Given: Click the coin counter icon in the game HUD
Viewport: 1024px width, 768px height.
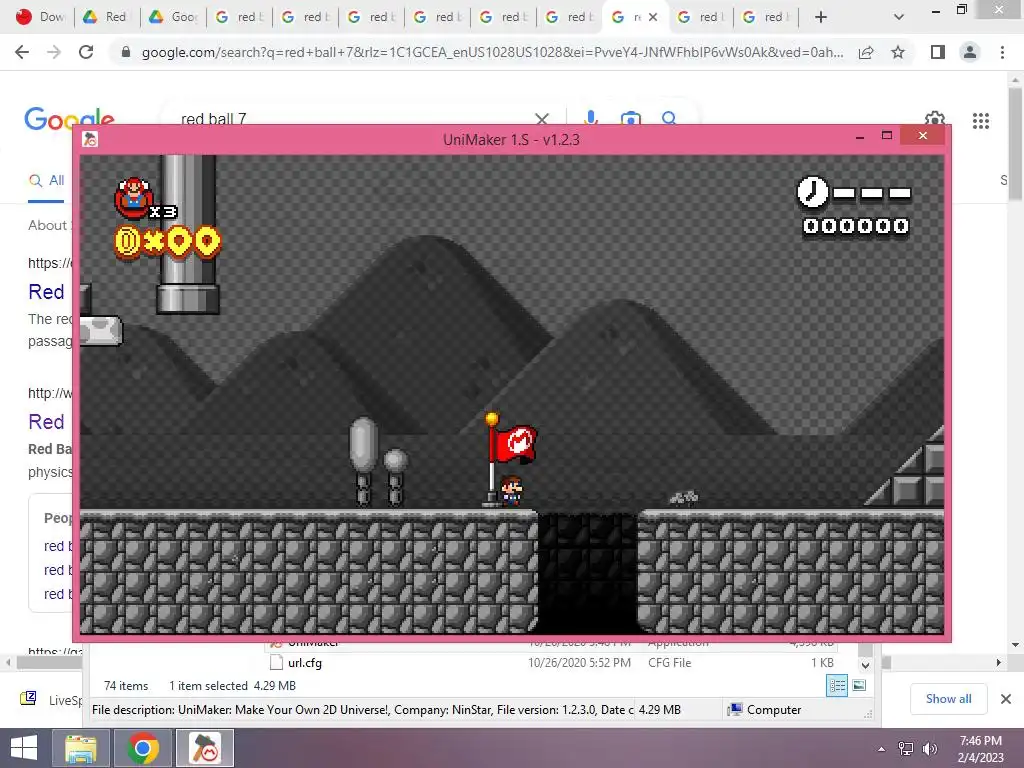Looking at the screenshot, I should (127, 242).
